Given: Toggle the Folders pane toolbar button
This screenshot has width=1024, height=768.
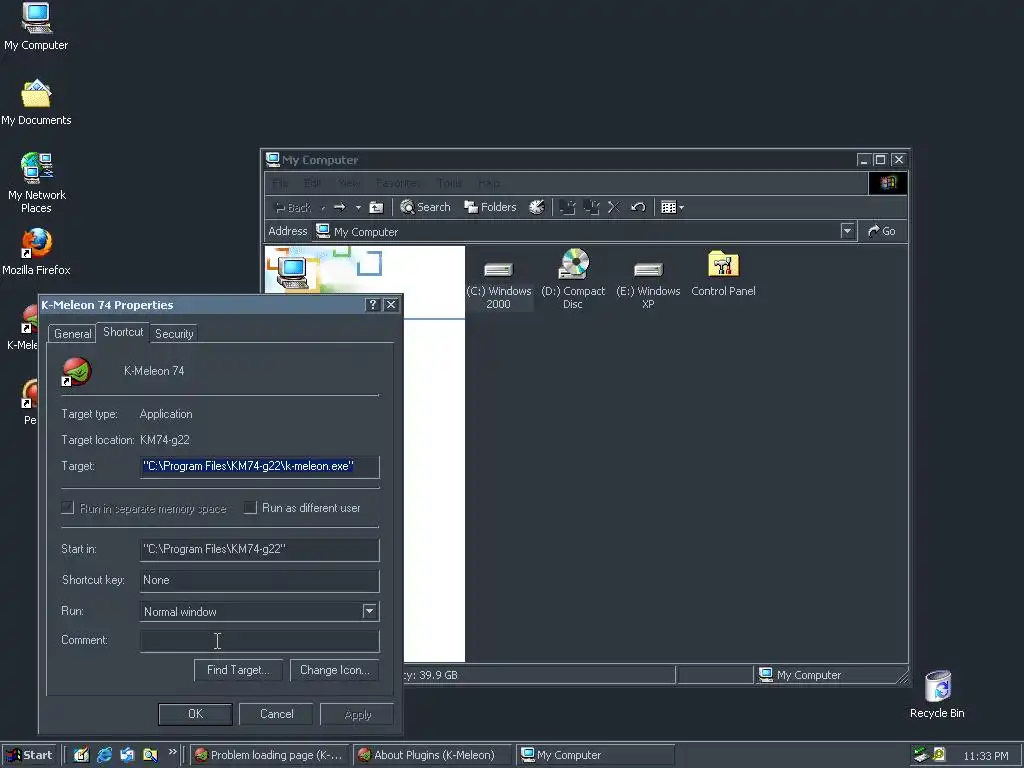Looking at the screenshot, I should coord(490,207).
